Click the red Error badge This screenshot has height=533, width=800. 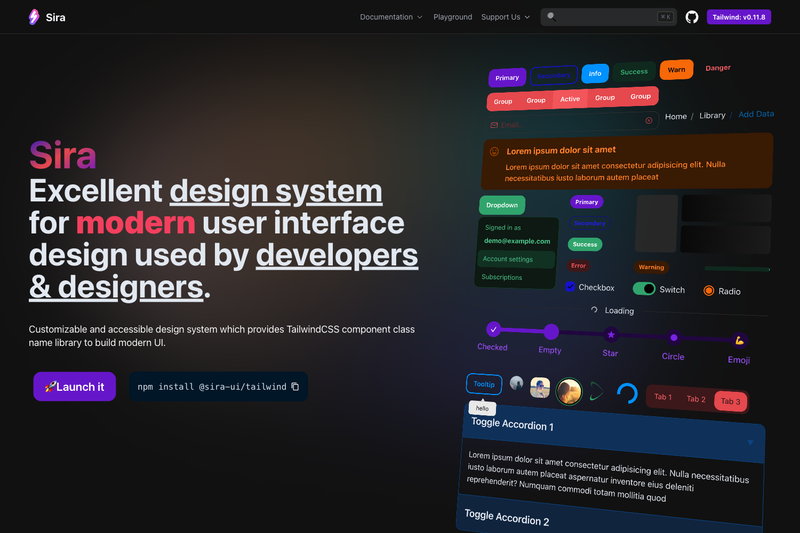578,266
